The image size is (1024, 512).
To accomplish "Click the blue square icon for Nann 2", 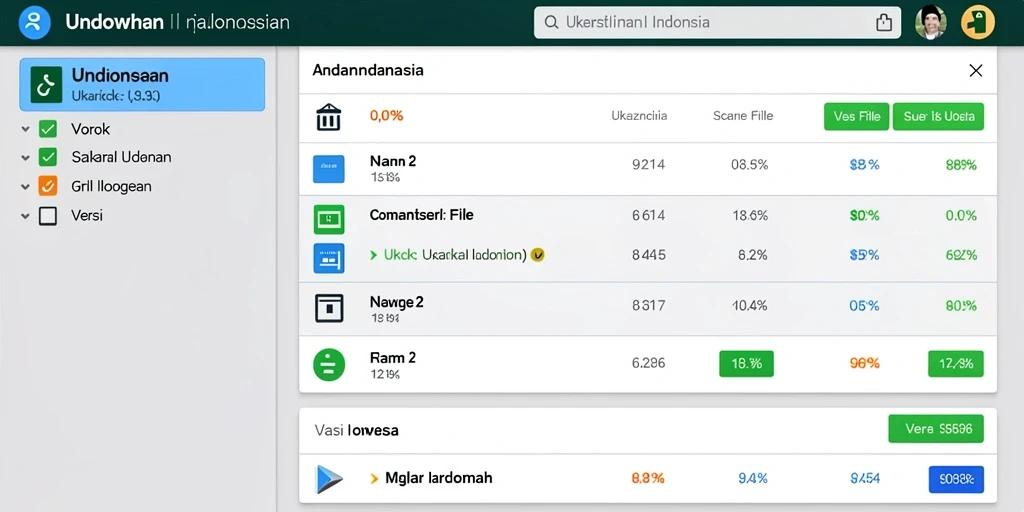I will [328, 168].
